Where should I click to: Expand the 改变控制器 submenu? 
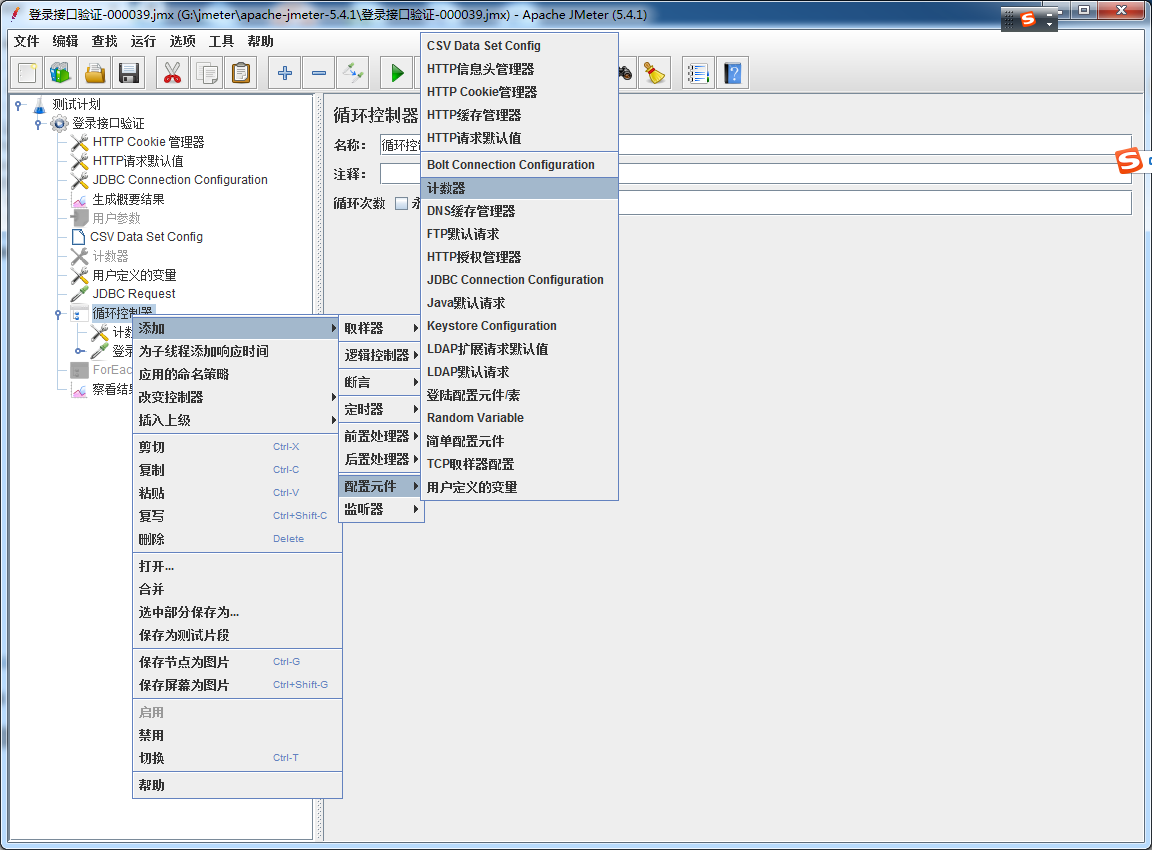[237, 397]
